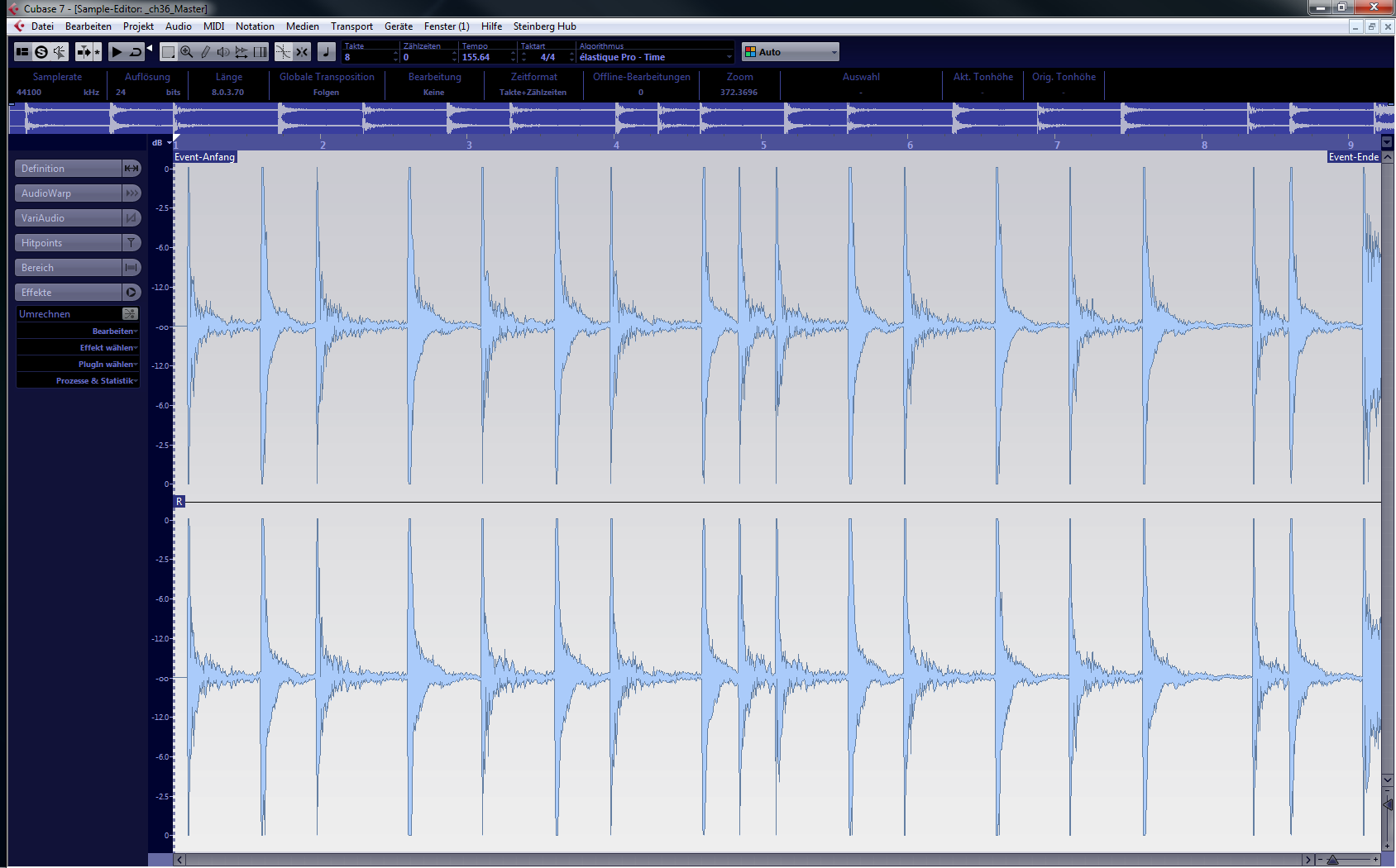Open the dB scale unit dropdown

point(161,143)
